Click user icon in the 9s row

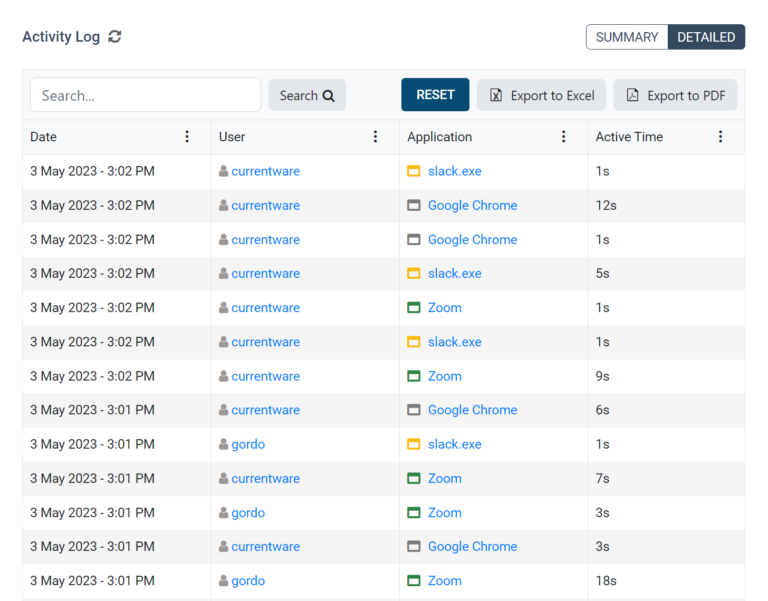223,376
